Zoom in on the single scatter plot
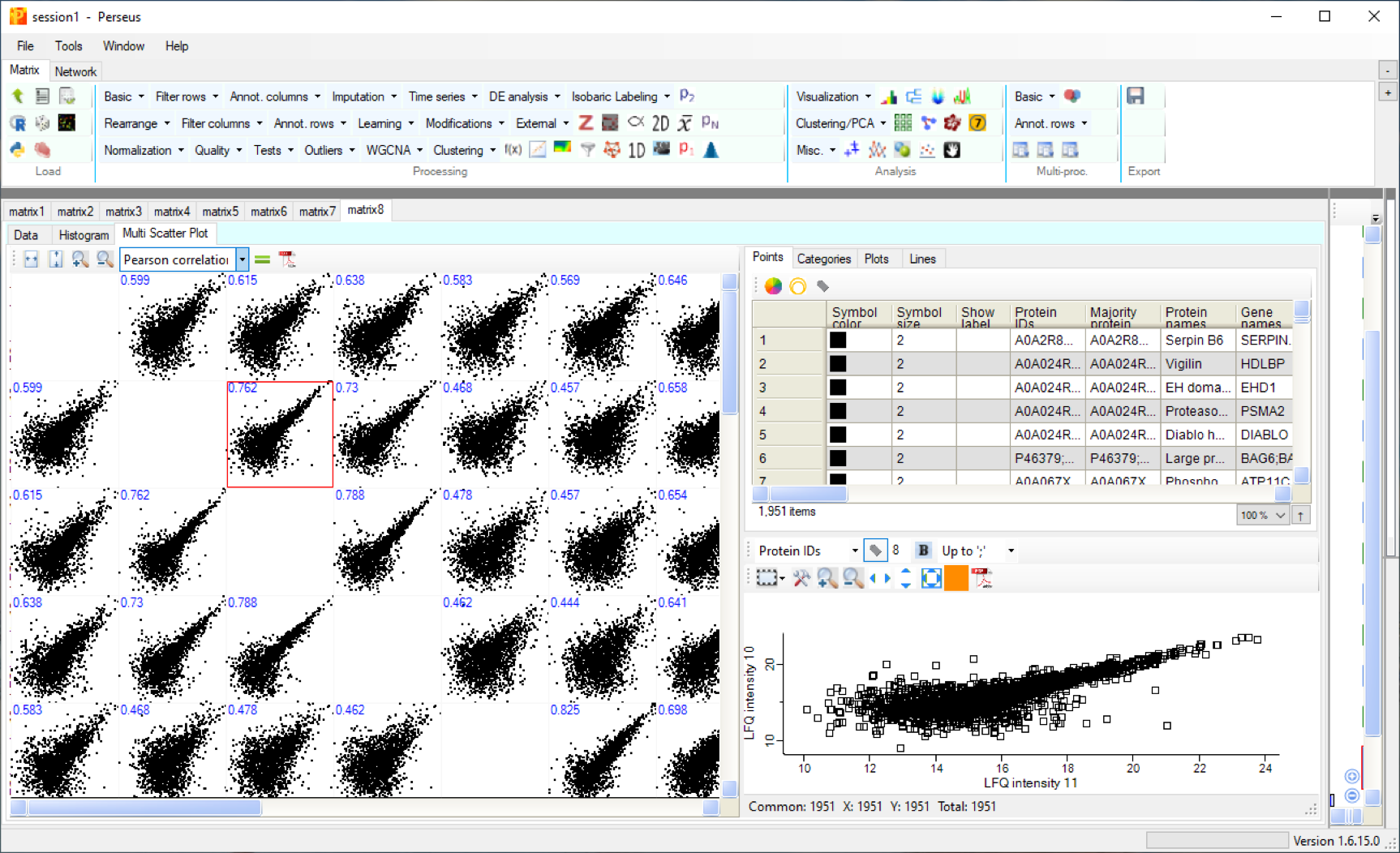 827,578
